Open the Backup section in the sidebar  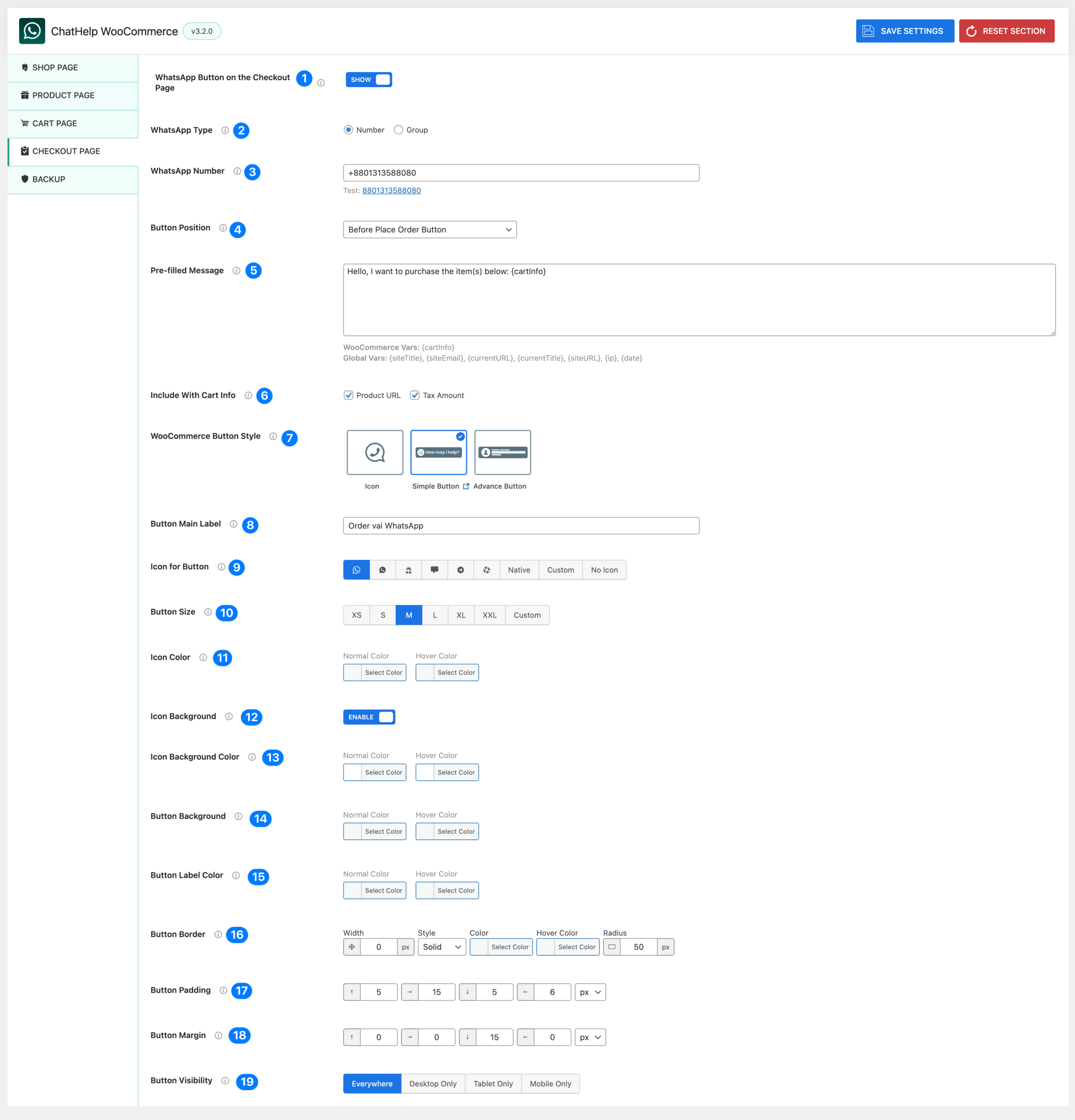[48, 179]
